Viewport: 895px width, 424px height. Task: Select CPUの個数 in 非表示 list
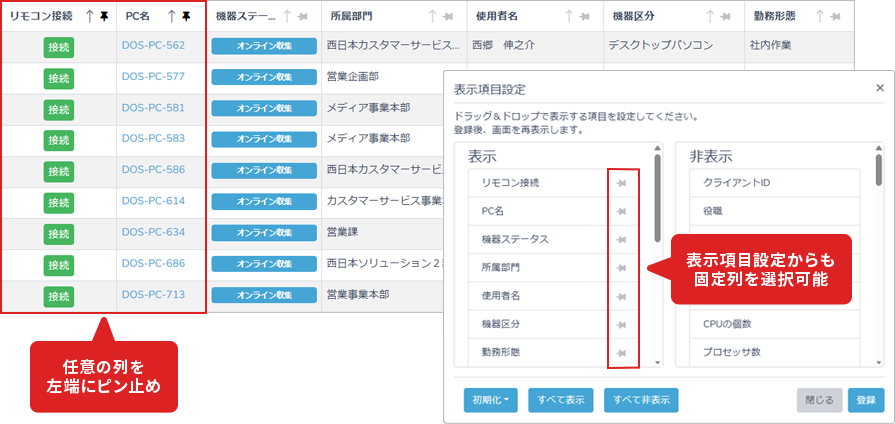(774, 324)
